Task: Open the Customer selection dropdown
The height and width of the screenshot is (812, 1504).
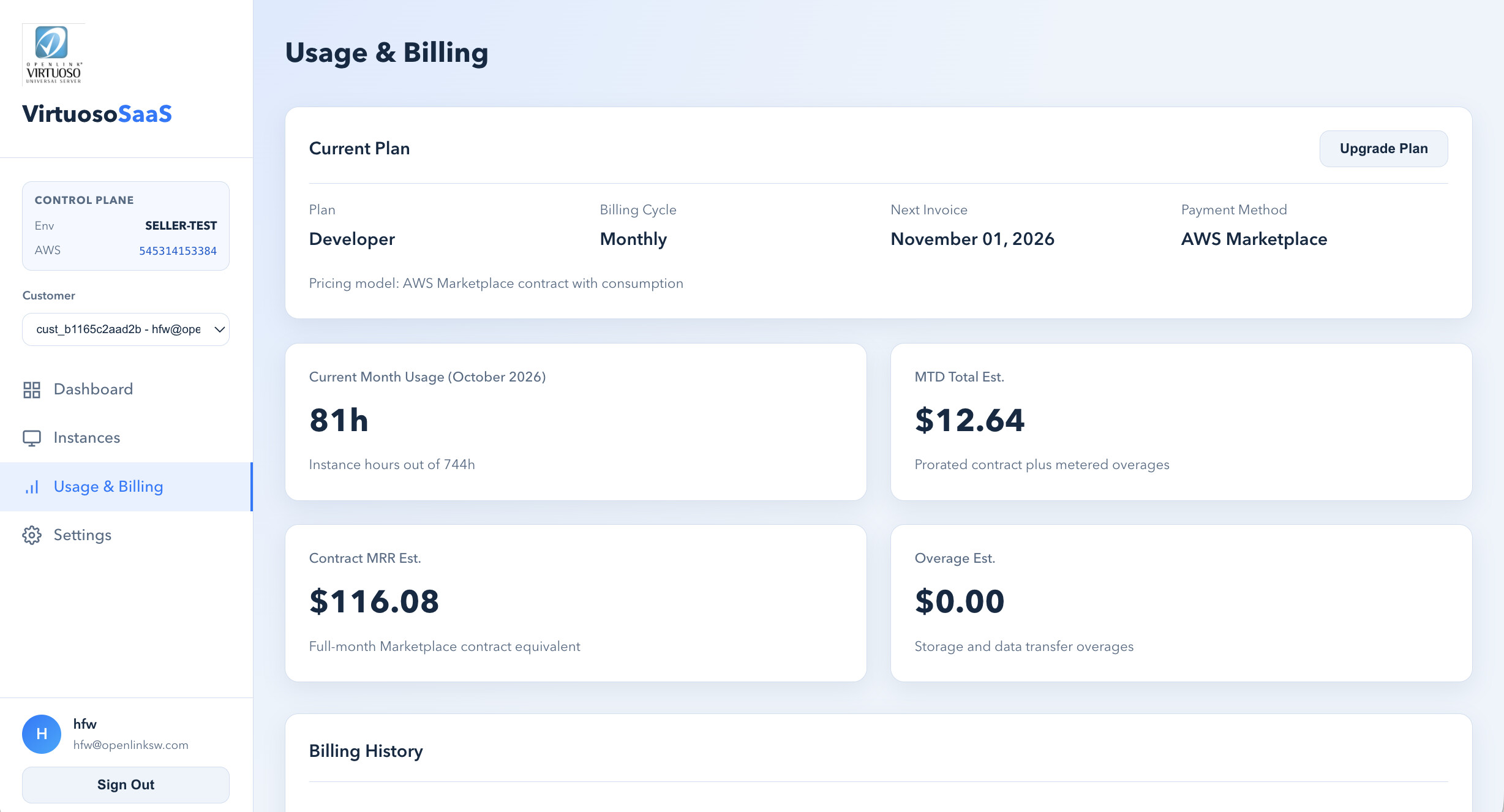Action: coord(126,329)
